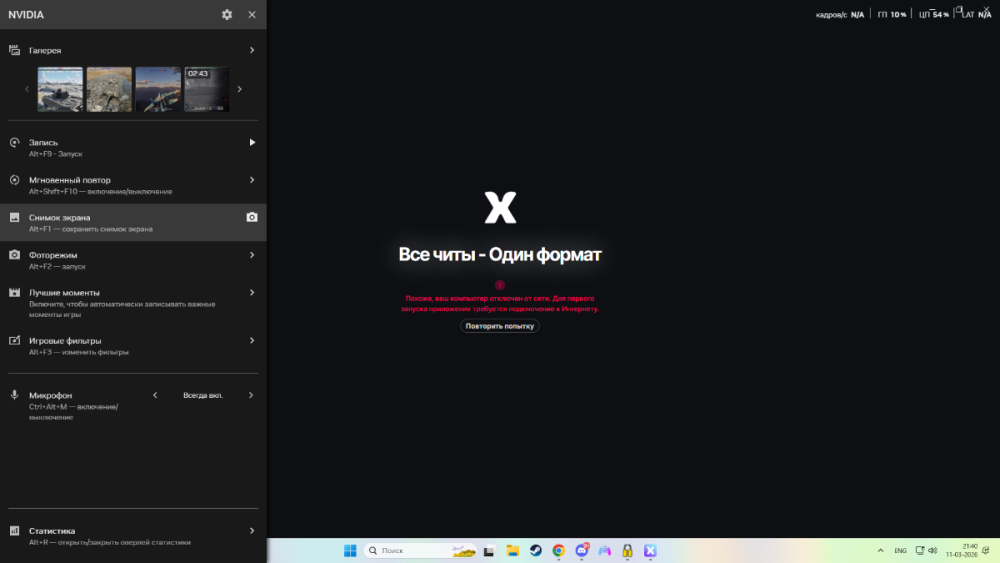Click the camera icon for Снимок экрана
The height and width of the screenshot is (563, 1000).
pos(252,217)
